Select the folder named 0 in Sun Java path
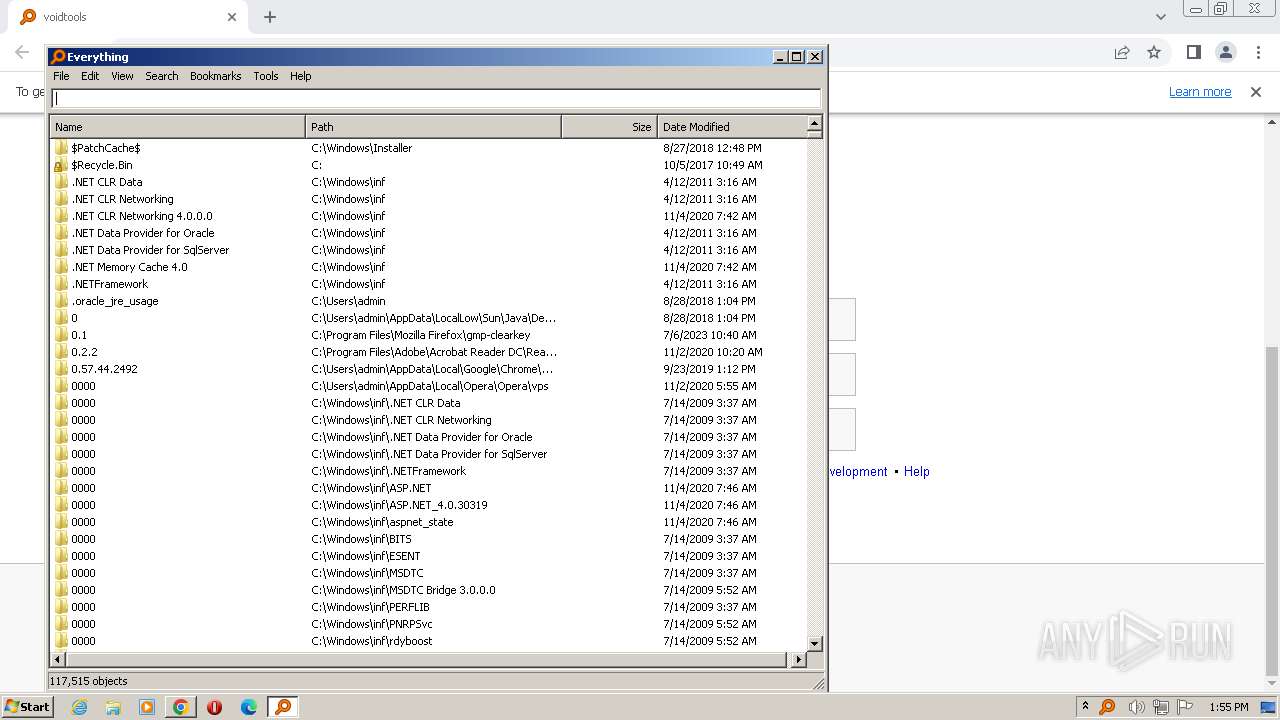1280x720 pixels. [x=74, y=318]
